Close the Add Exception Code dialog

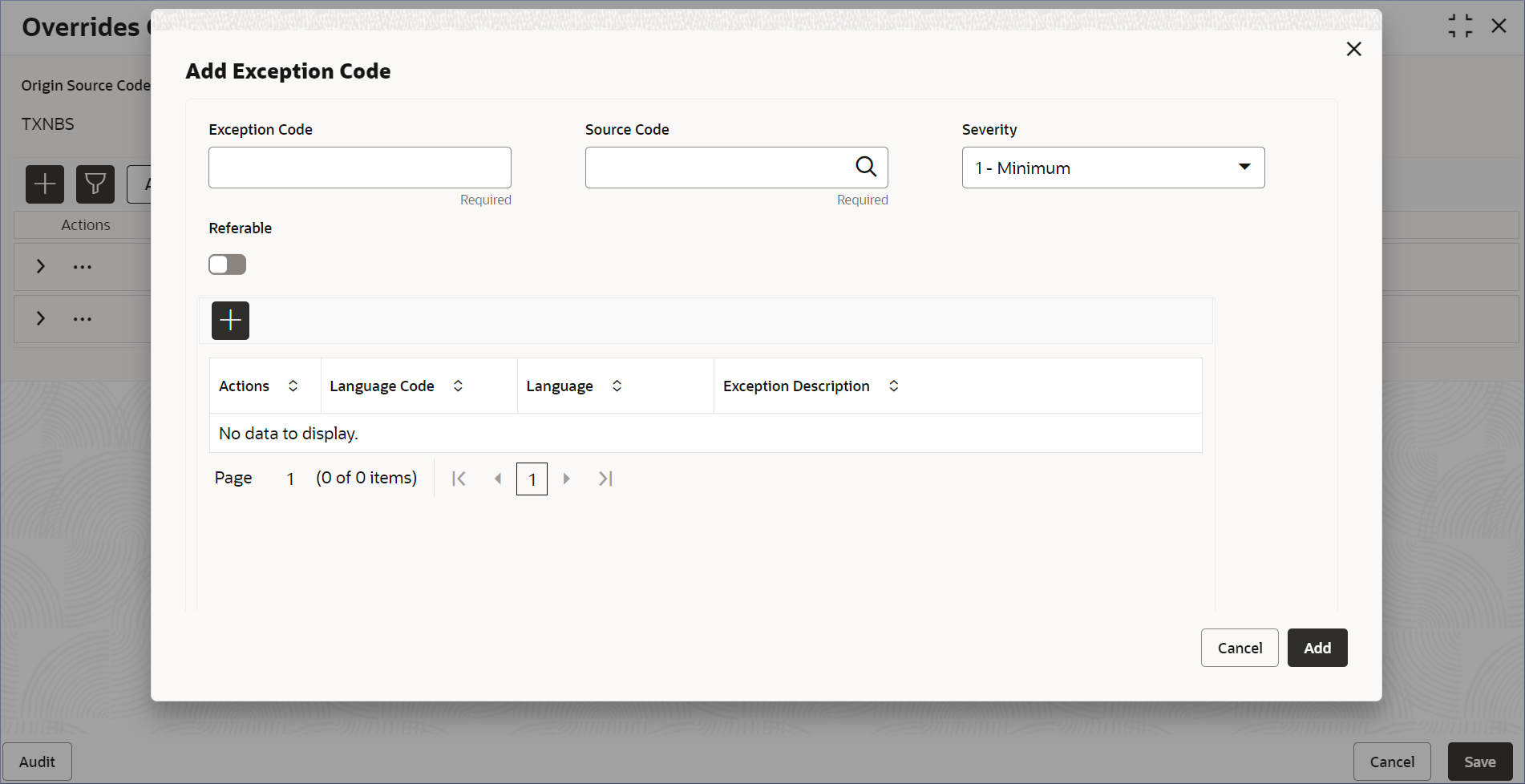click(x=1353, y=49)
